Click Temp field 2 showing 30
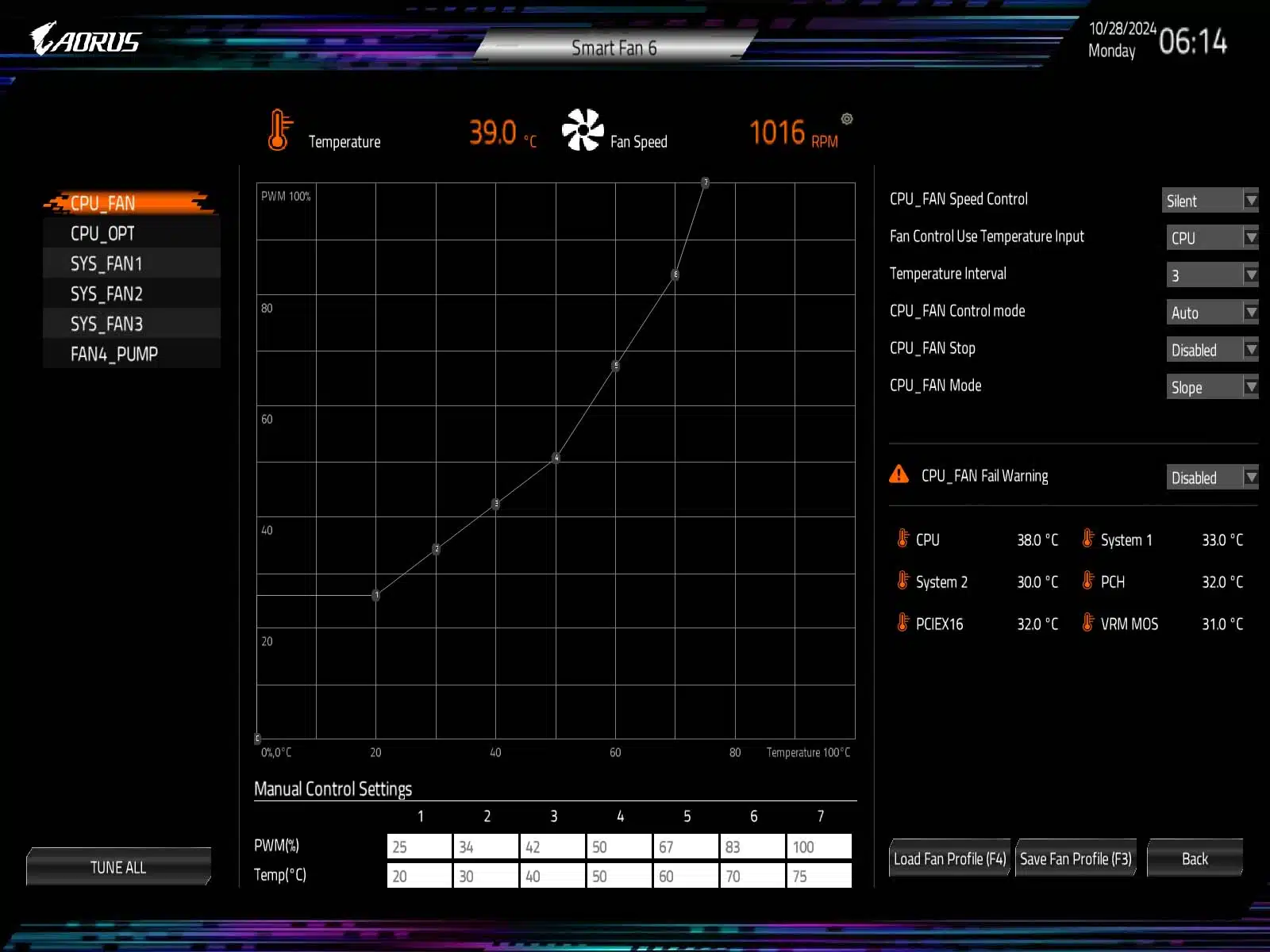1270x952 pixels. 486,876
